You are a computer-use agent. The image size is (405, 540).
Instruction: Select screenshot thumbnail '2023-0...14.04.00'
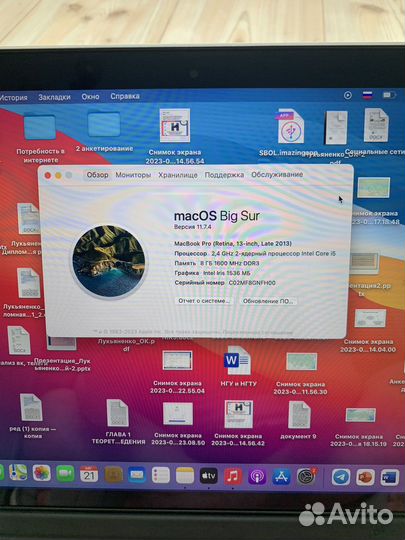coord(370,318)
